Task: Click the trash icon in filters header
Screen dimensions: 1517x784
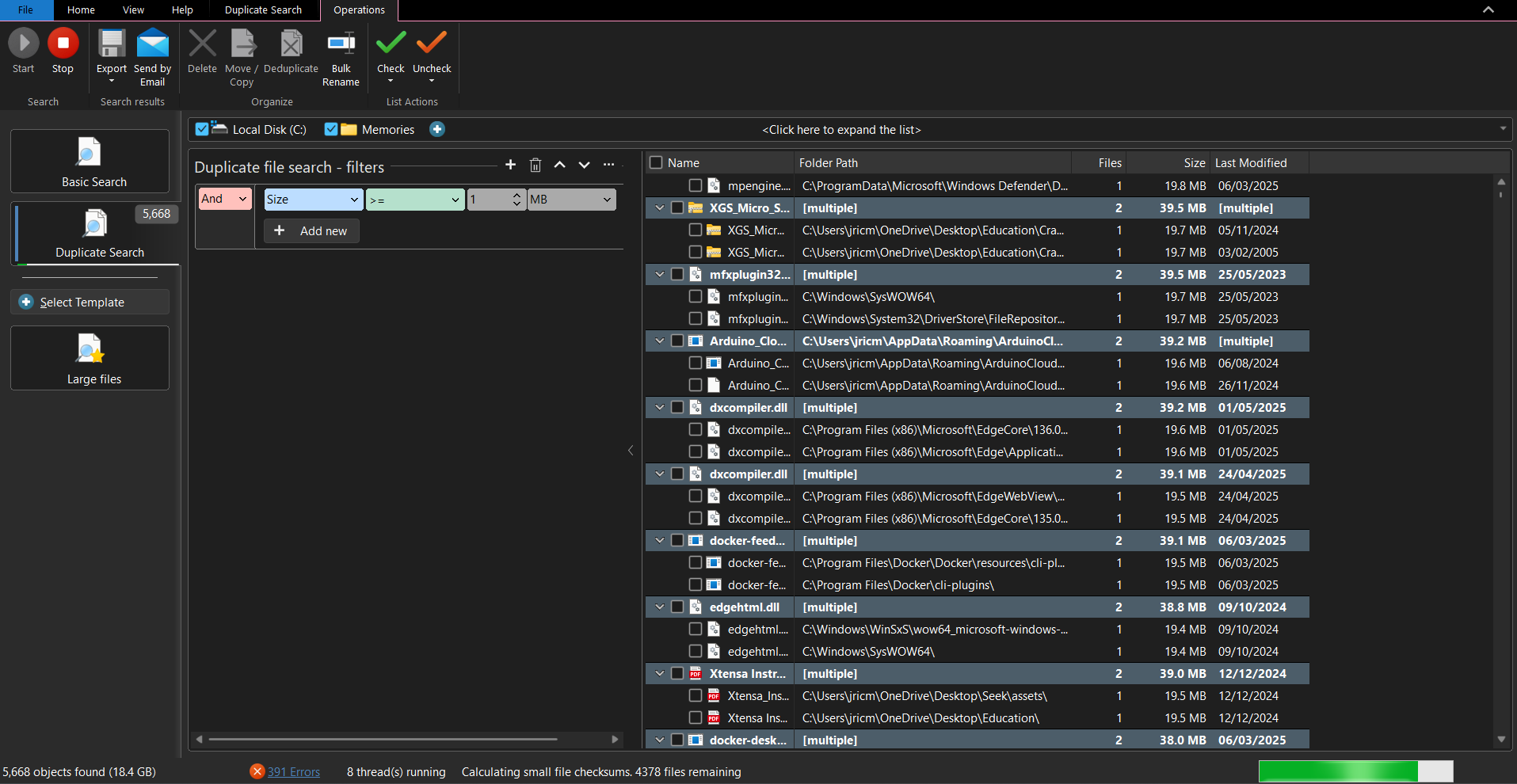Action: click(536, 165)
